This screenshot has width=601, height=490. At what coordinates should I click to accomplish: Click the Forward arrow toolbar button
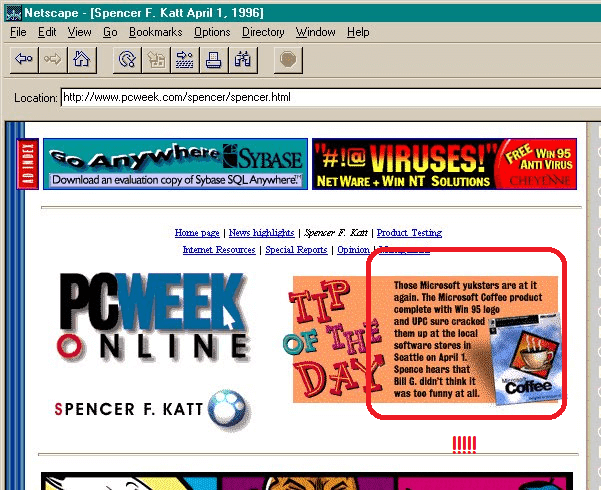point(53,60)
